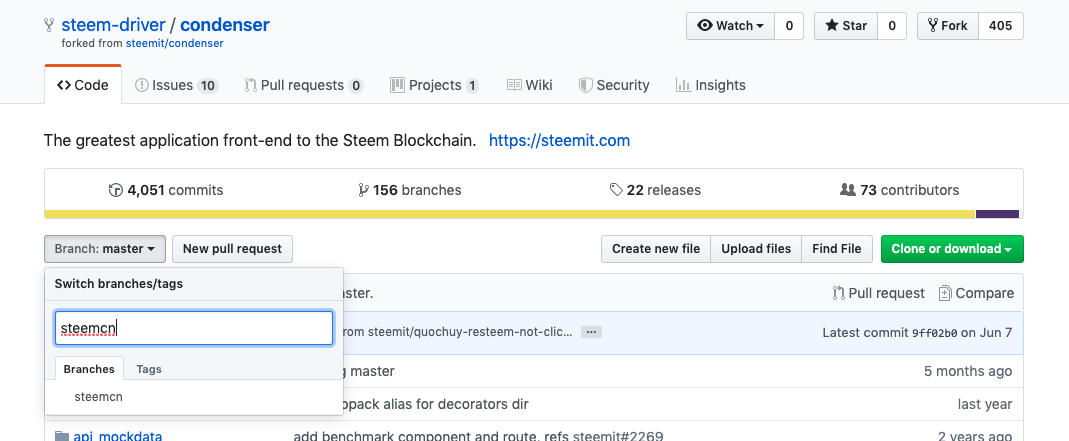
Task: Expand the commit message ellipsis button
Action: [x=591, y=332]
